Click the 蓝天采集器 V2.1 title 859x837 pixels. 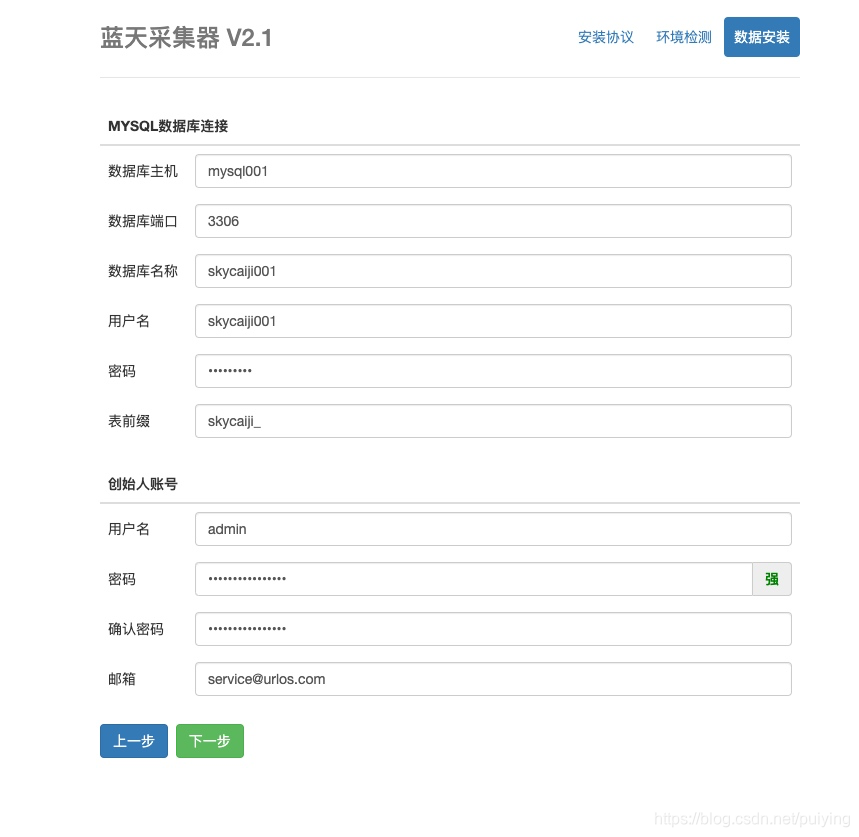pos(186,38)
